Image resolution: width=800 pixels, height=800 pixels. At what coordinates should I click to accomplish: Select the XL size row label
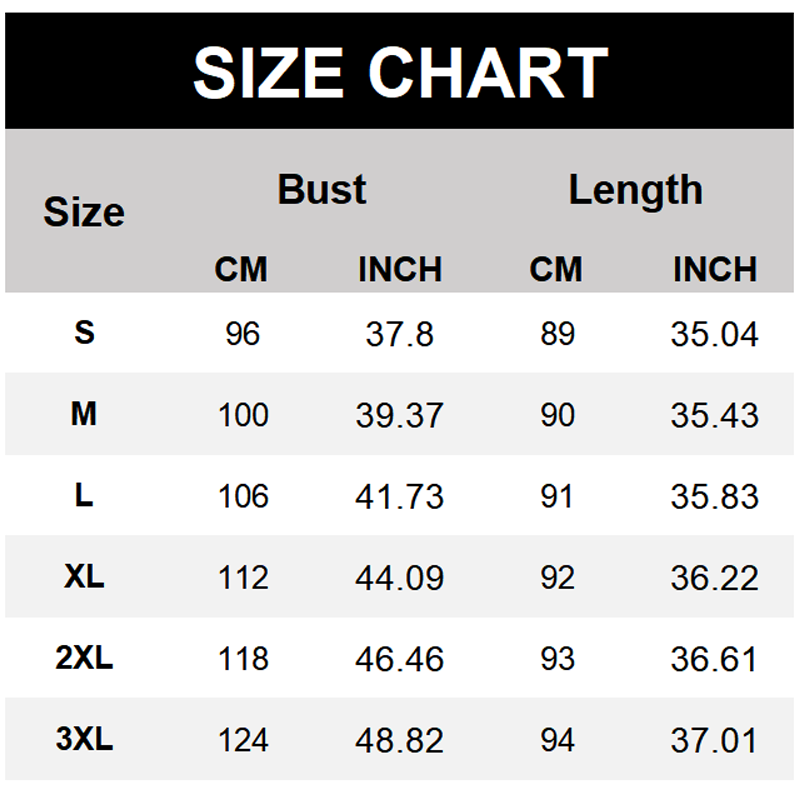(x=84, y=576)
